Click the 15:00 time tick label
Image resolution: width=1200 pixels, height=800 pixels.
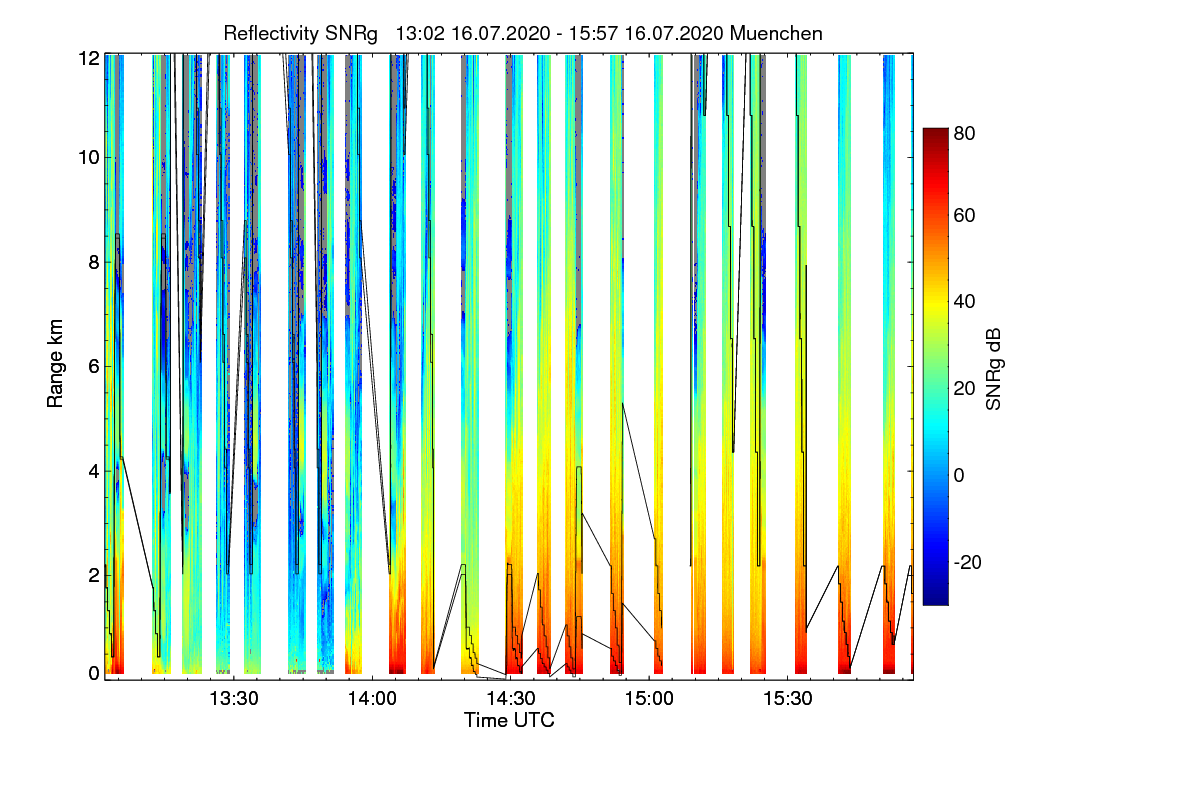click(649, 698)
